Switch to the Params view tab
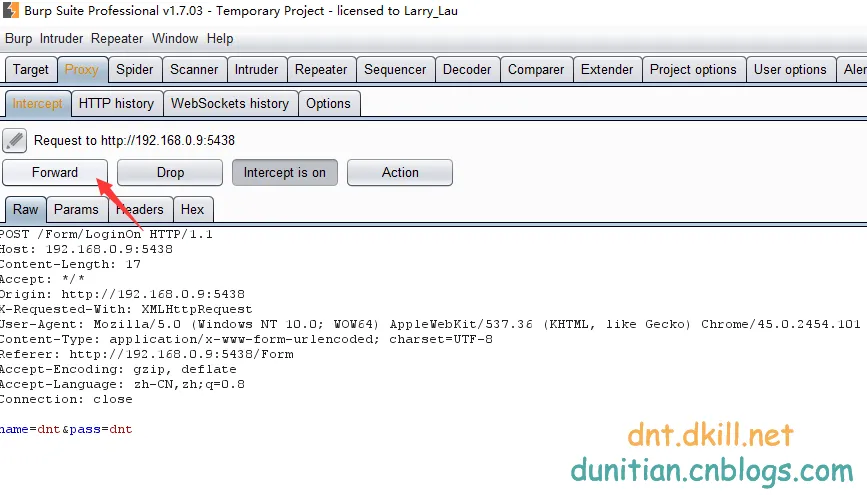The image size is (867, 495). tap(76, 210)
